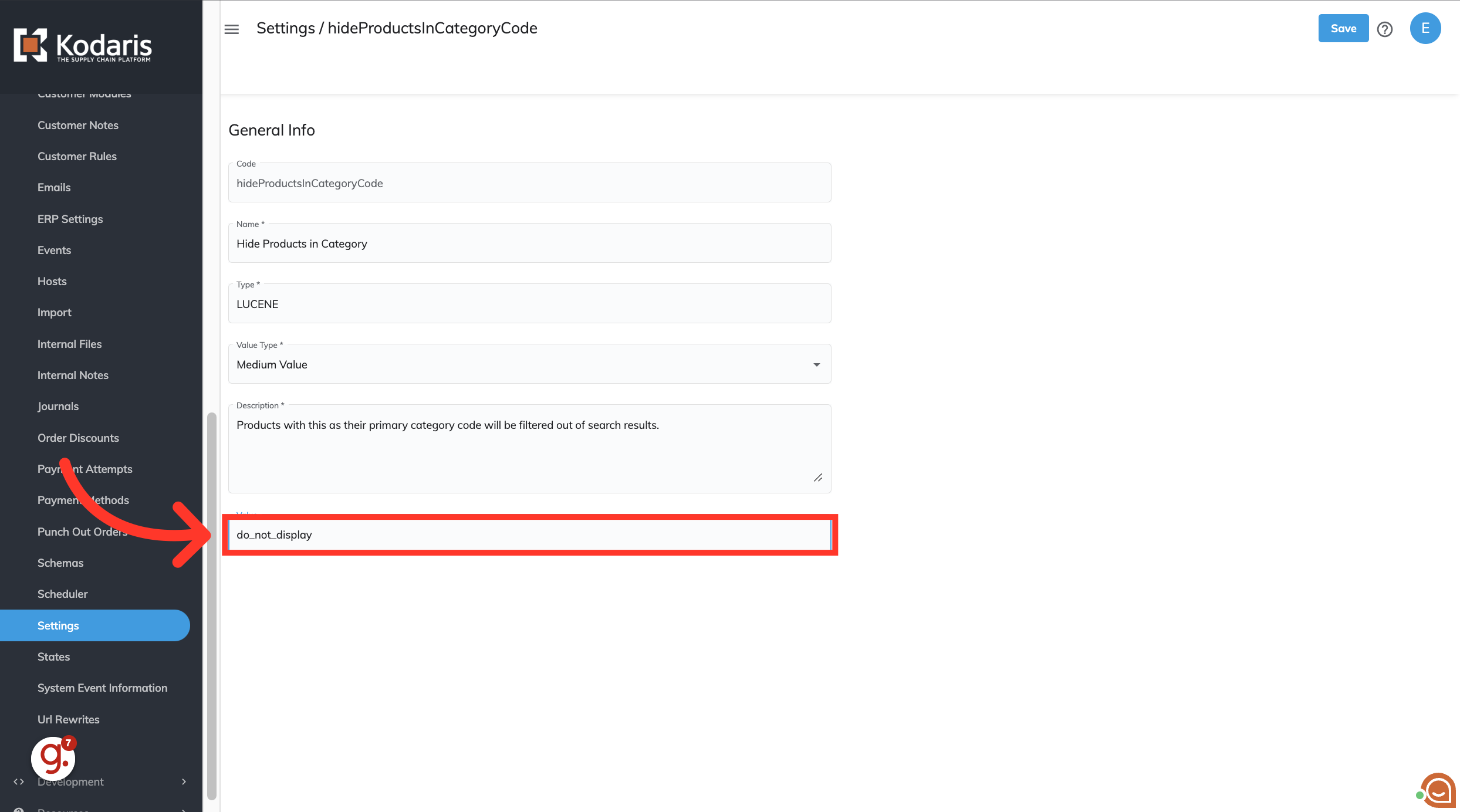Open the Value Type dropdown
The height and width of the screenshot is (812, 1460).
click(529, 364)
